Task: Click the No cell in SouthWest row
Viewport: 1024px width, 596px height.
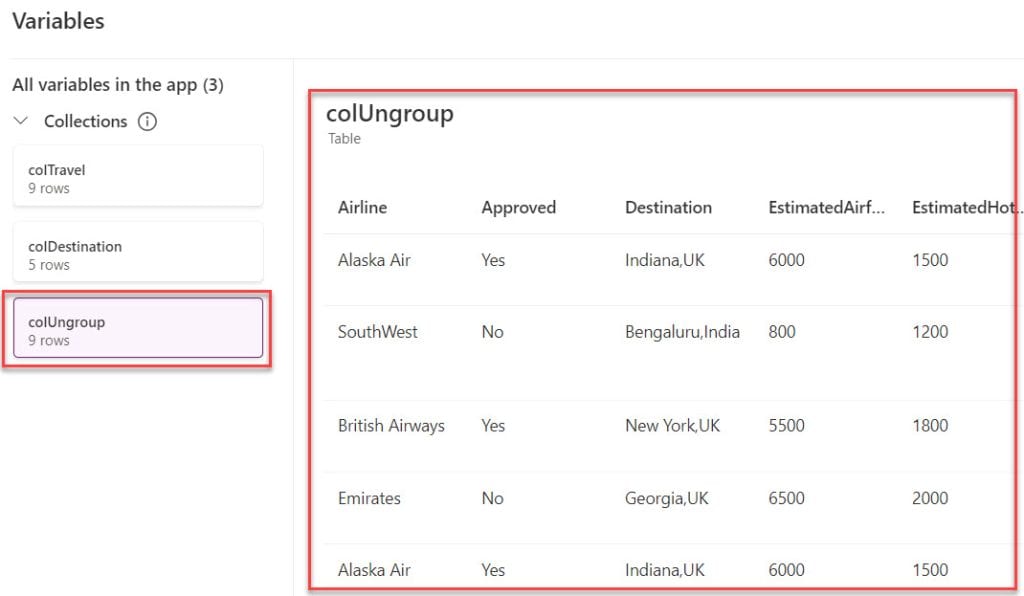Action: tap(492, 332)
